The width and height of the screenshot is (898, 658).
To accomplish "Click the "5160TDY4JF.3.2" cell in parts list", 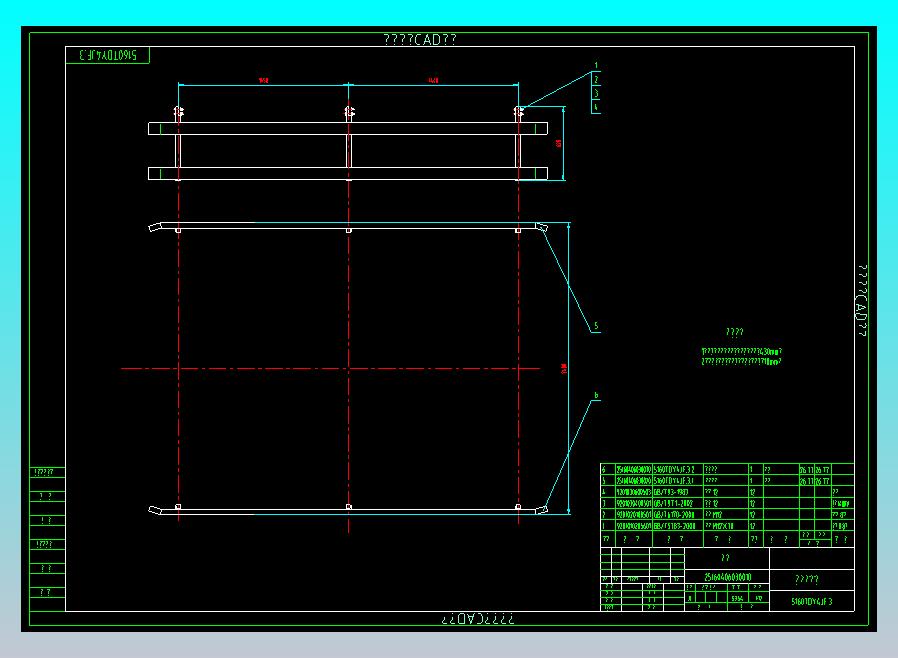I will pos(678,470).
